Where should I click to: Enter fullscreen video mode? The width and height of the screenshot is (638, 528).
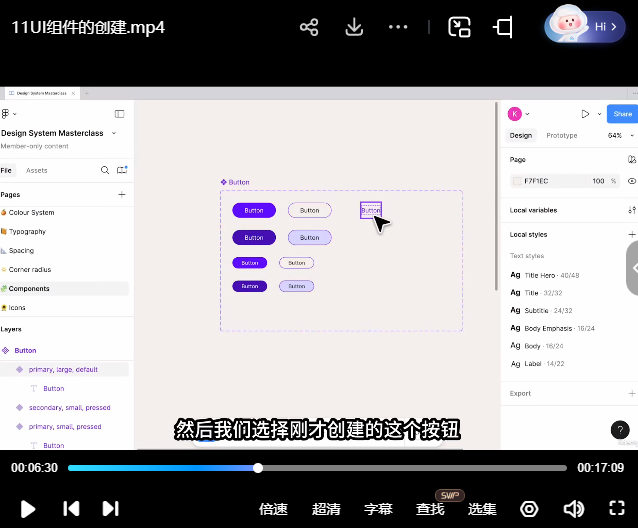pyautogui.click(x=617, y=508)
